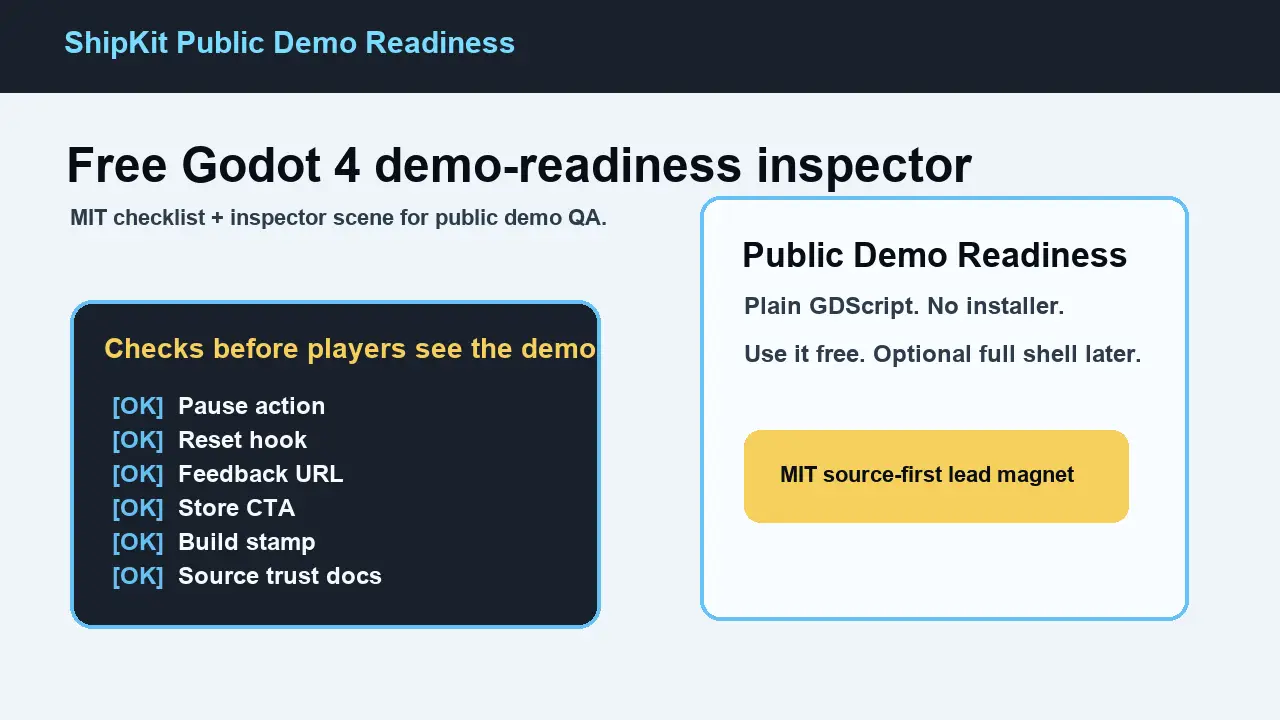Click the ShipKit Public Demo Readiness header title
The height and width of the screenshot is (720, 1280).
(290, 43)
